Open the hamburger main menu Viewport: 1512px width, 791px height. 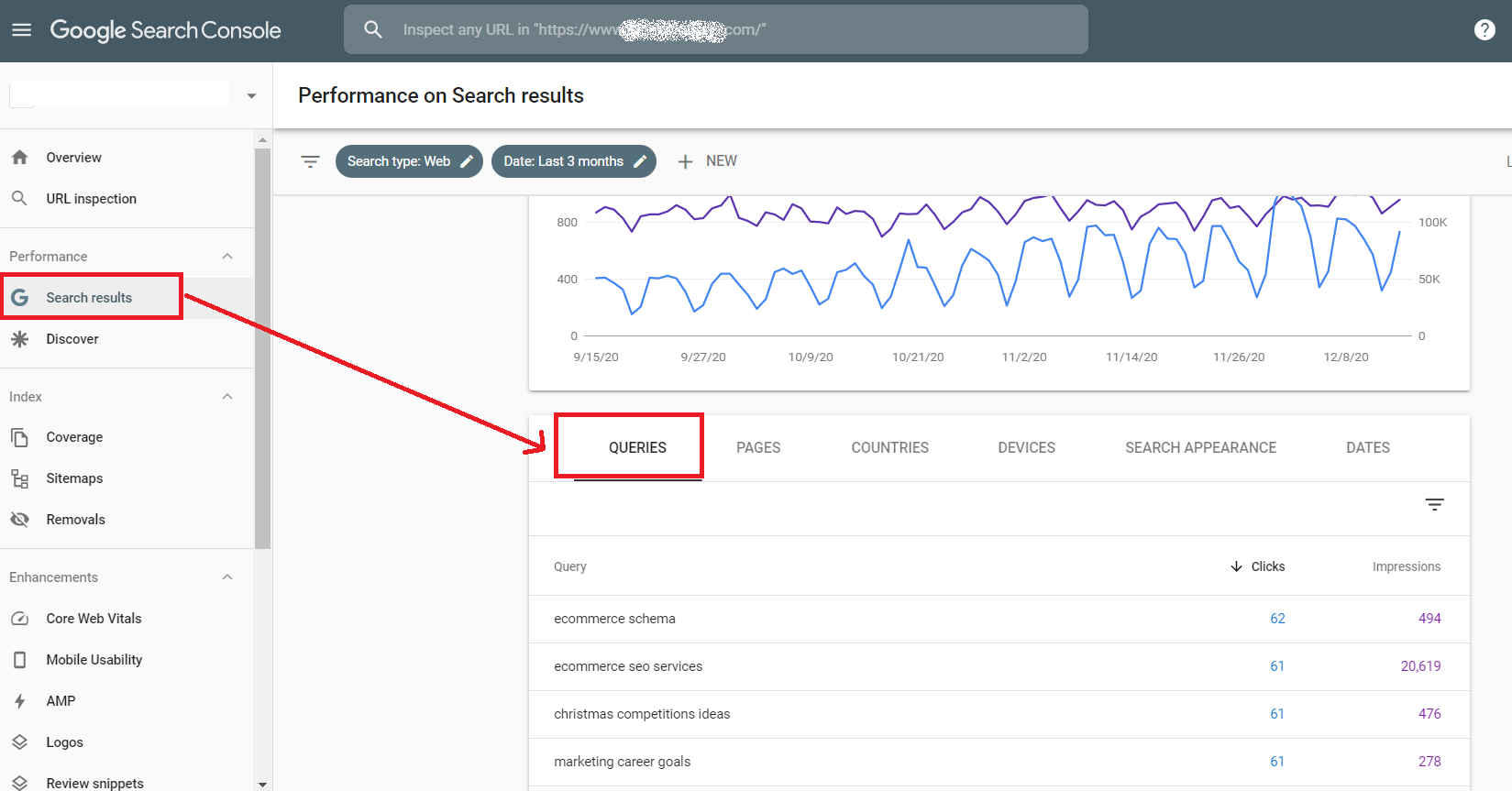coord(21,30)
